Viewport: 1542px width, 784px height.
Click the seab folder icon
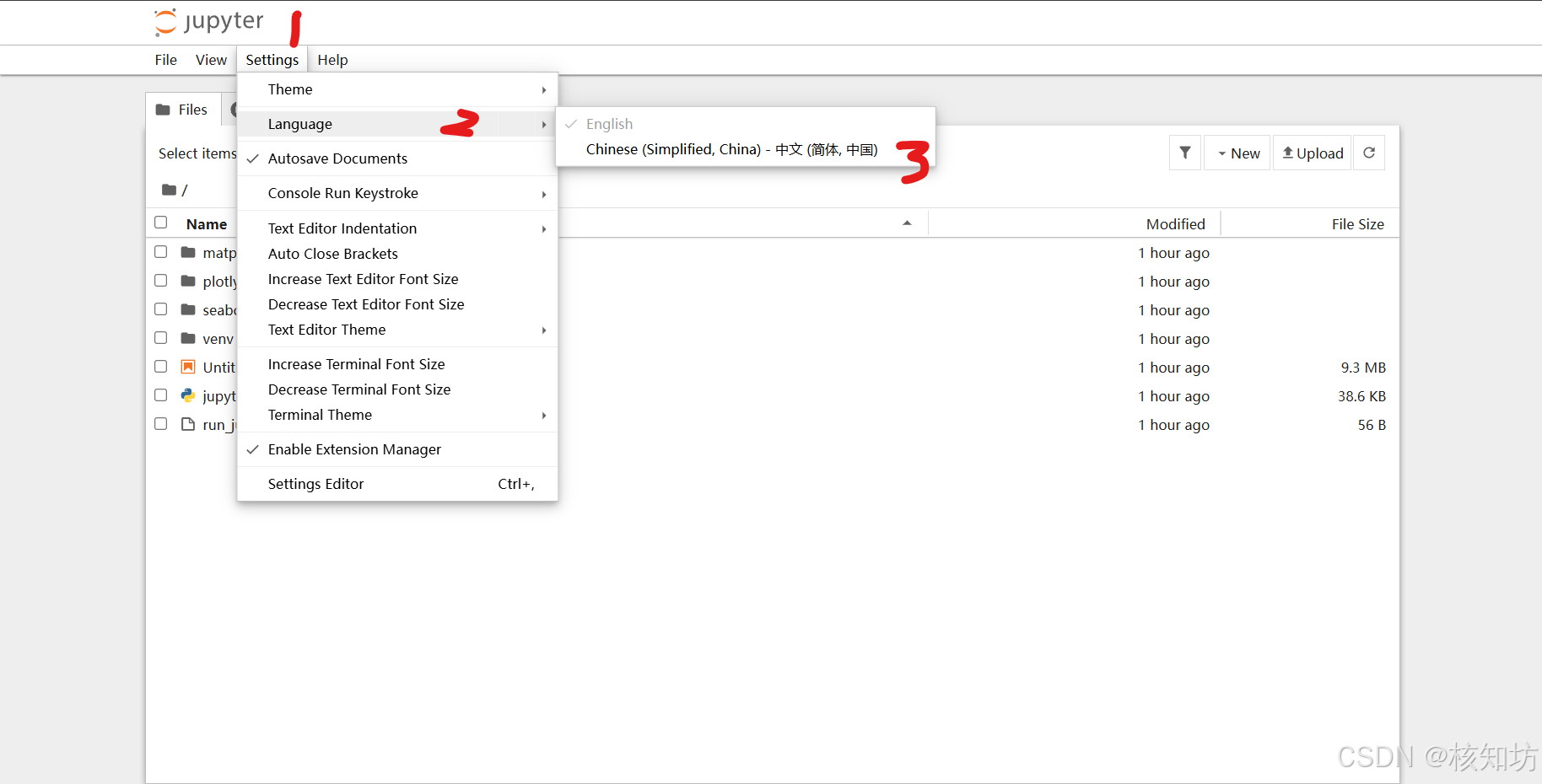188,309
